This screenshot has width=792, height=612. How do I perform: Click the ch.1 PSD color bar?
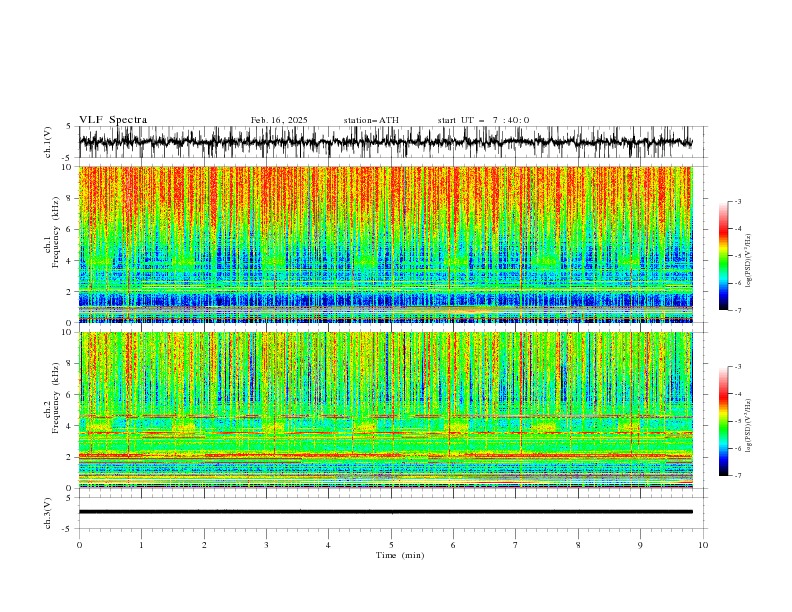723,256
